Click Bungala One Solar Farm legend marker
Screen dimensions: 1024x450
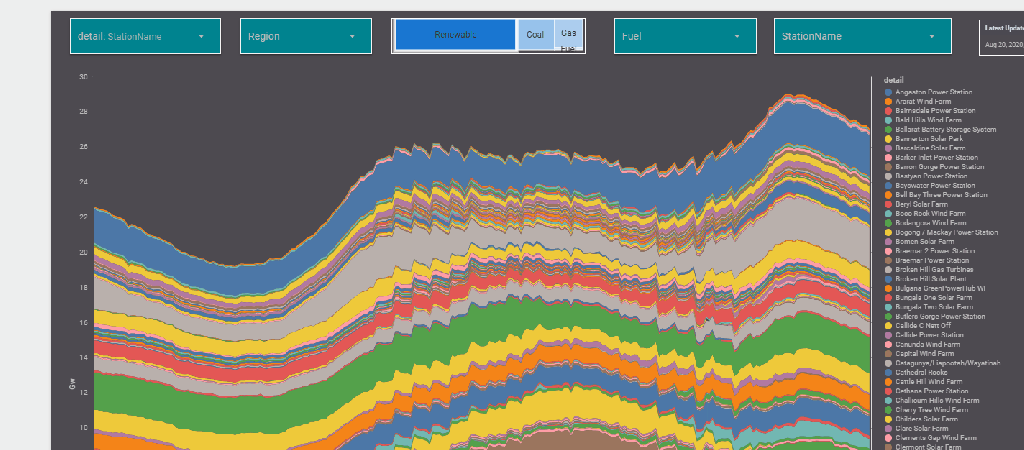pyautogui.click(x=888, y=298)
